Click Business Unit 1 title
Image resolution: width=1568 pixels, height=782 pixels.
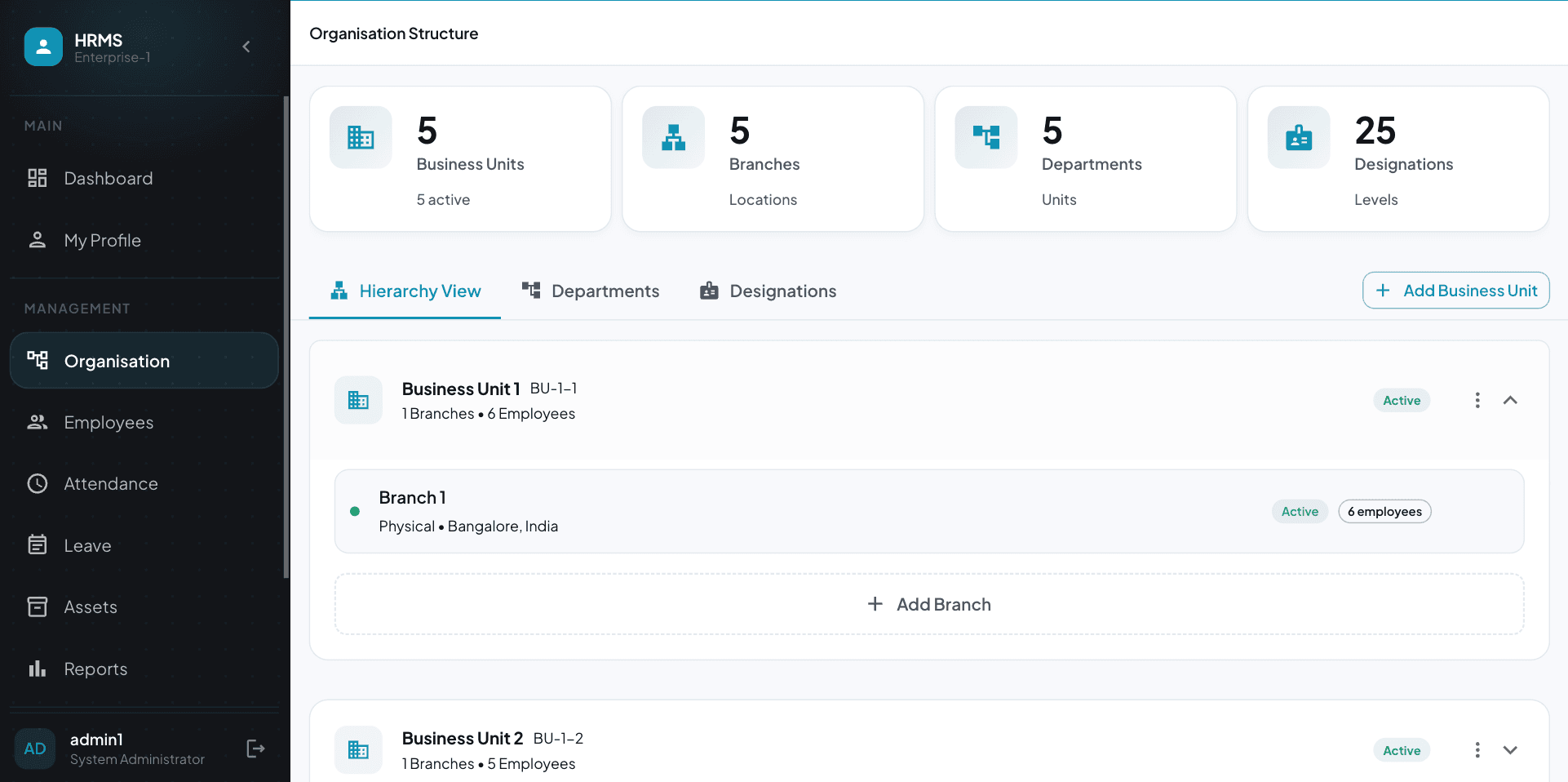pyautogui.click(x=461, y=389)
